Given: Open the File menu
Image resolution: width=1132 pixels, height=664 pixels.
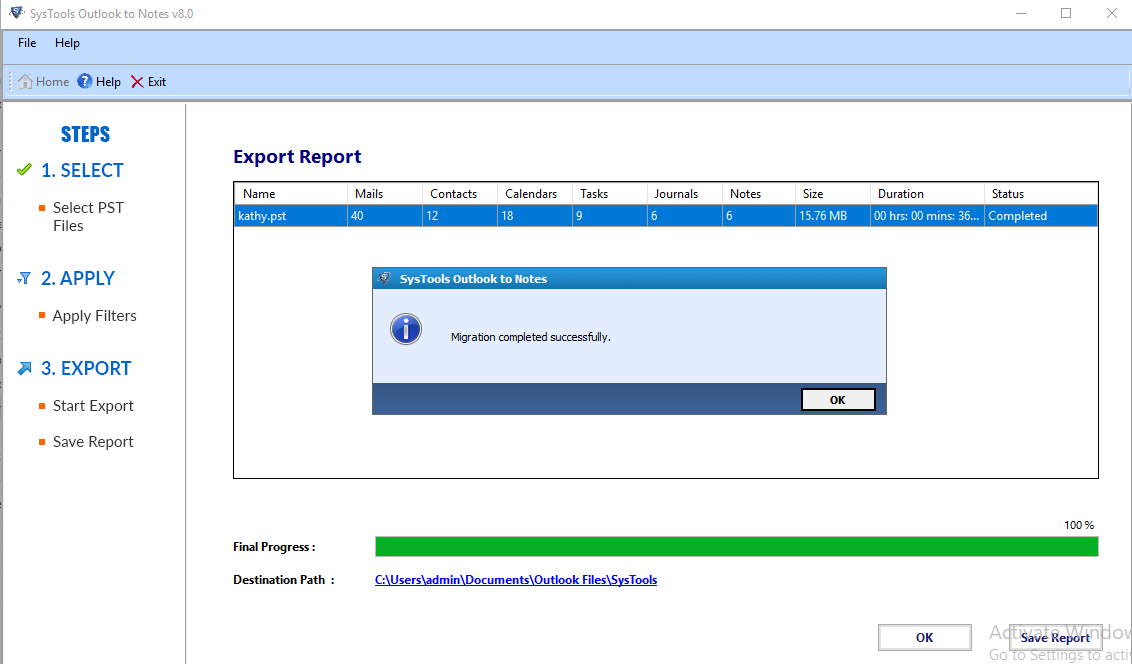Looking at the screenshot, I should [x=27, y=43].
